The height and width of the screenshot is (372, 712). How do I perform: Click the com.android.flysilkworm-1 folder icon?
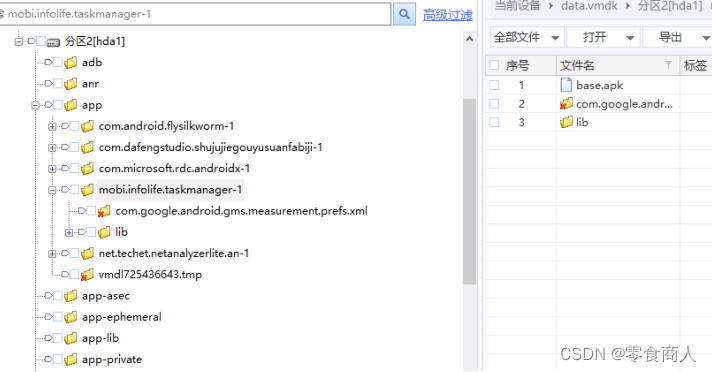point(87,126)
